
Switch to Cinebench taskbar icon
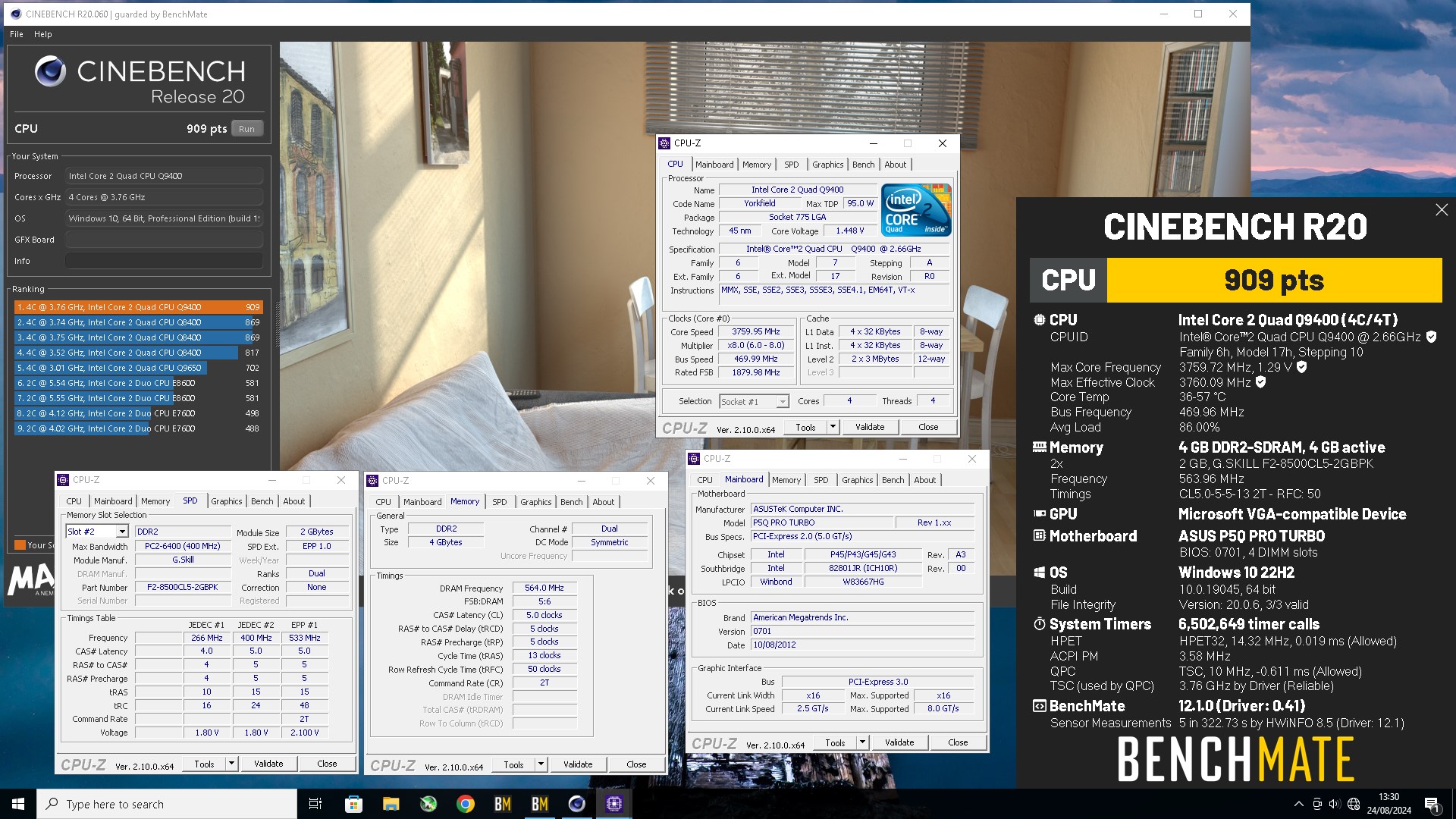click(x=577, y=804)
